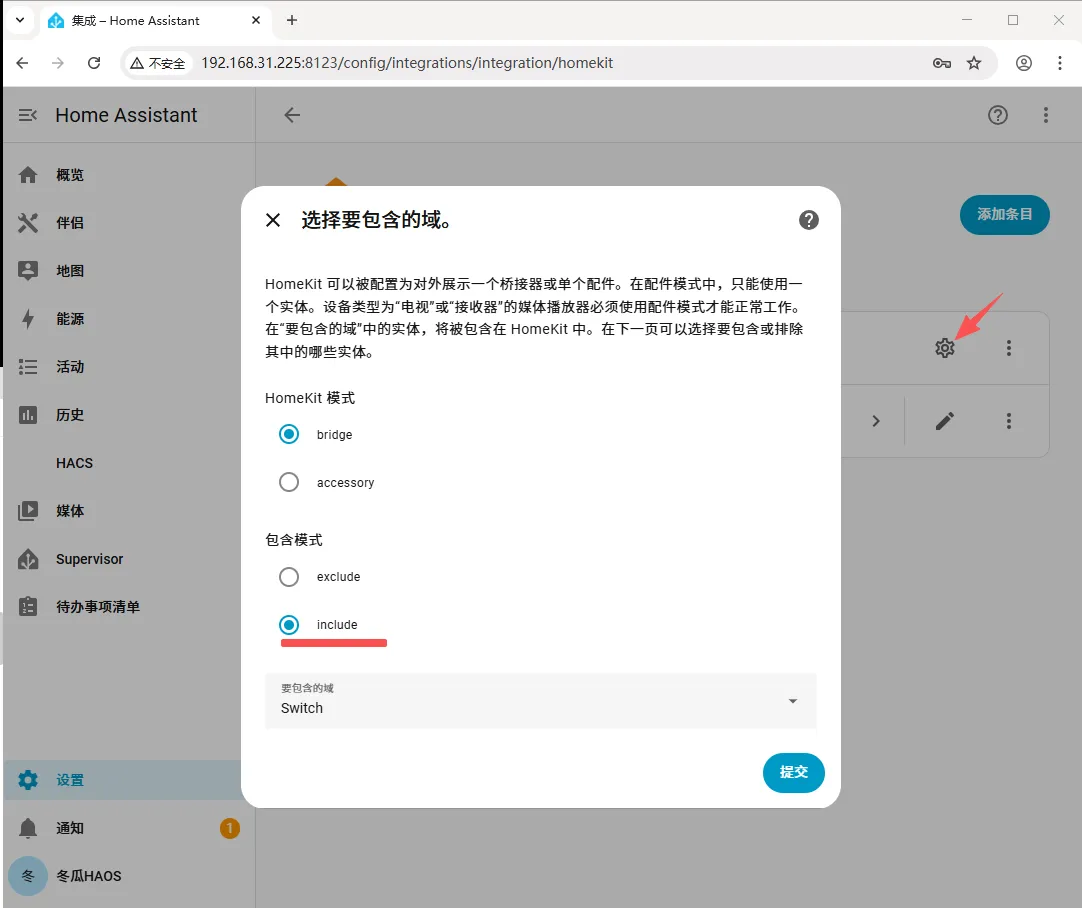Open three-dot menu next to gear

tap(1009, 348)
